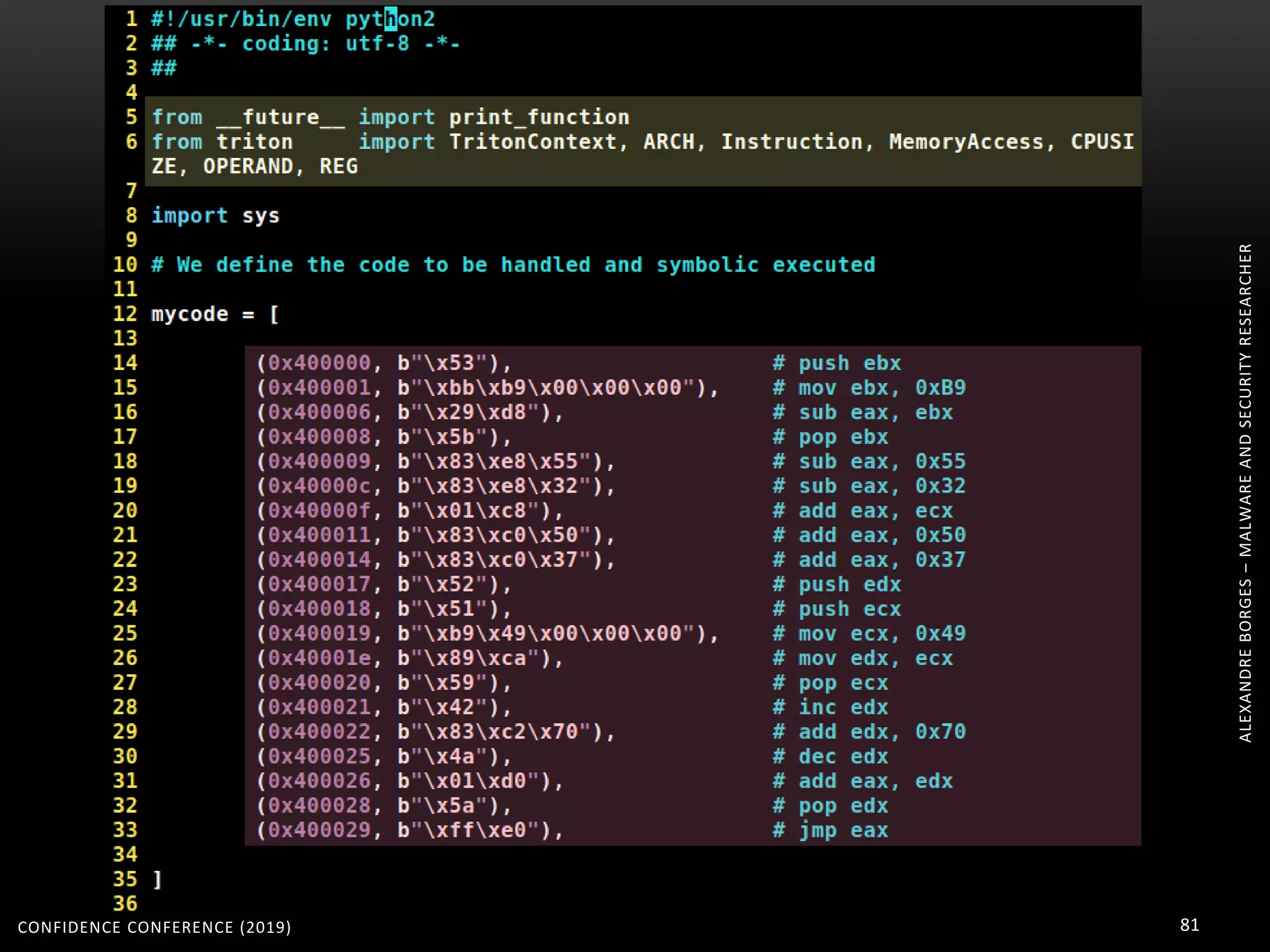Click slide number 81

click(1189, 925)
